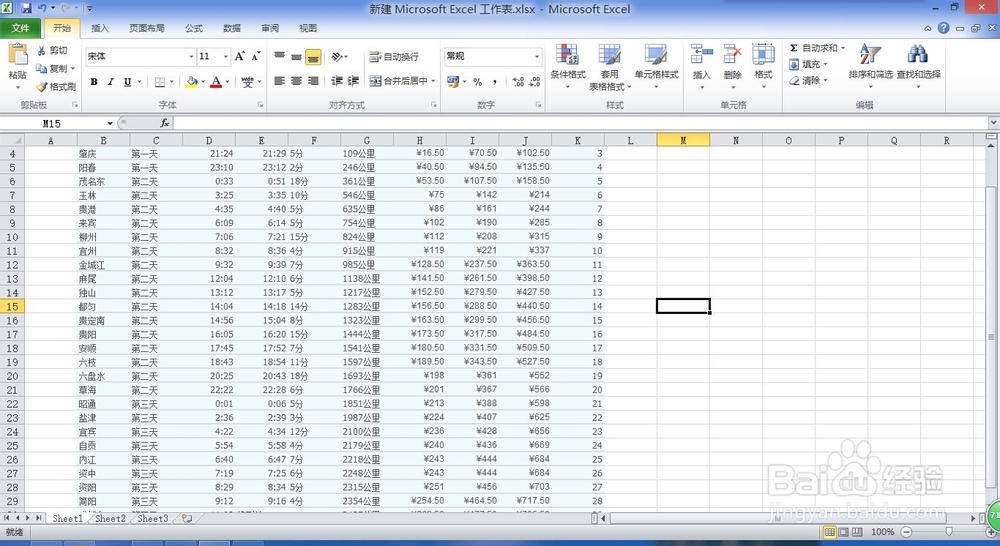
Task: Expand the font color dropdown arrow
Action: point(227,82)
